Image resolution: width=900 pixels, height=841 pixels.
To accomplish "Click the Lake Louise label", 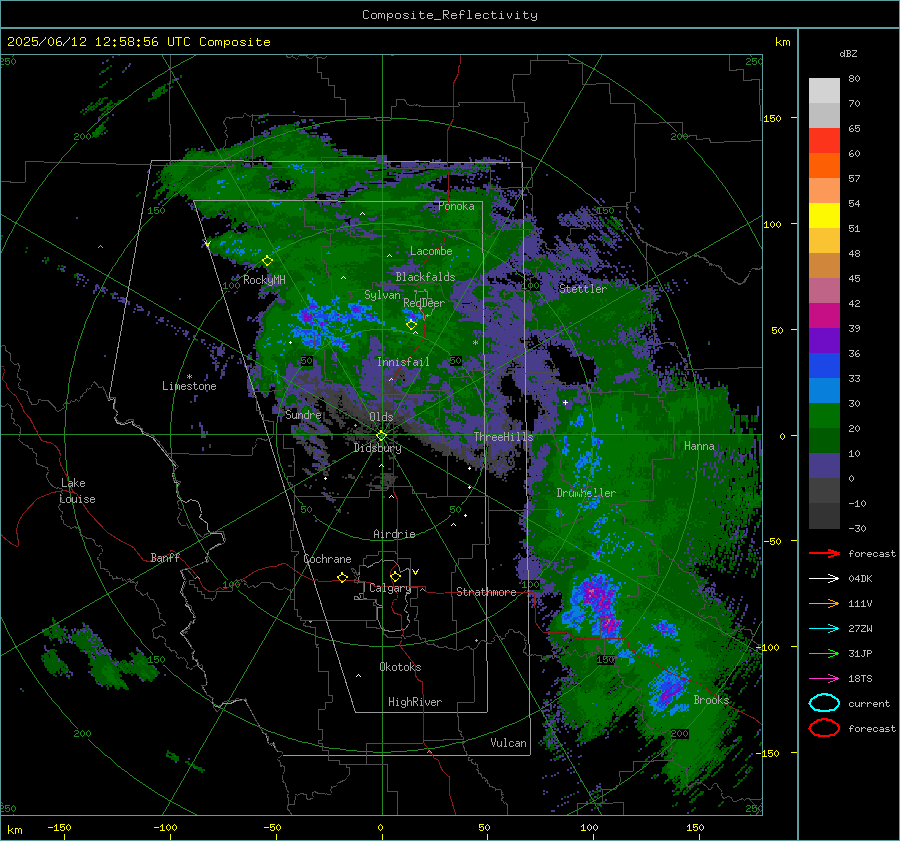I will (78, 491).
